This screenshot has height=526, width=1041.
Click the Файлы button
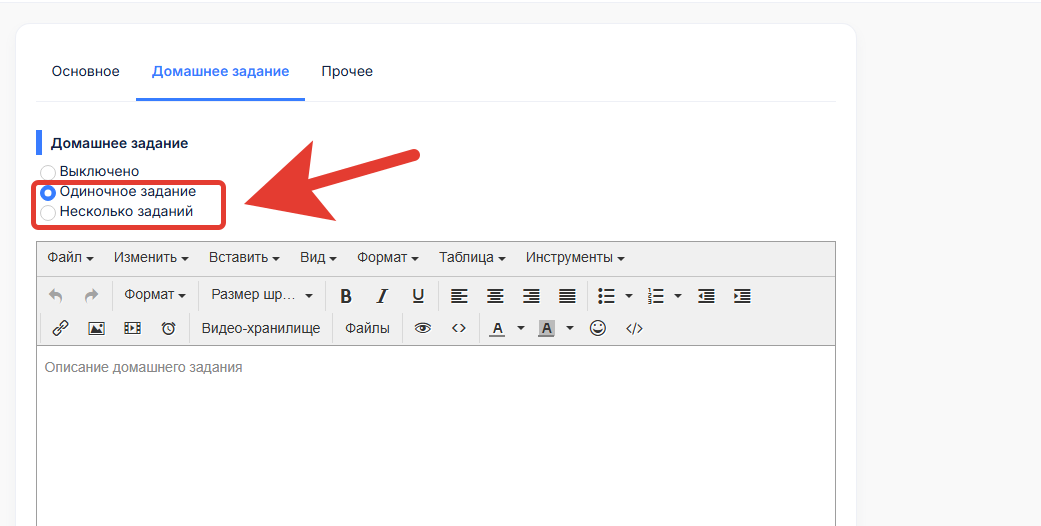(367, 328)
